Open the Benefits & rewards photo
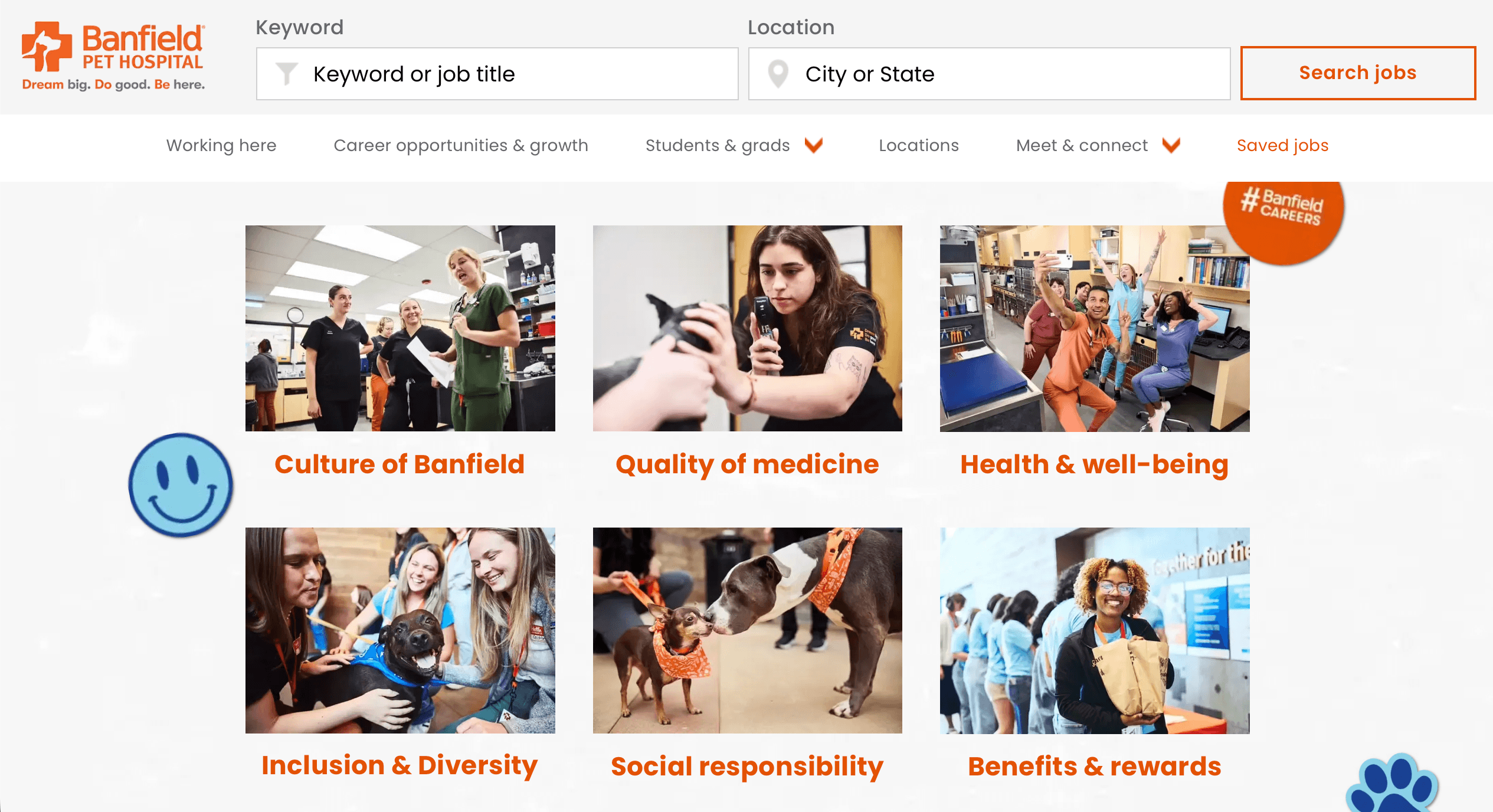The height and width of the screenshot is (812, 1493). point(1095,630)
